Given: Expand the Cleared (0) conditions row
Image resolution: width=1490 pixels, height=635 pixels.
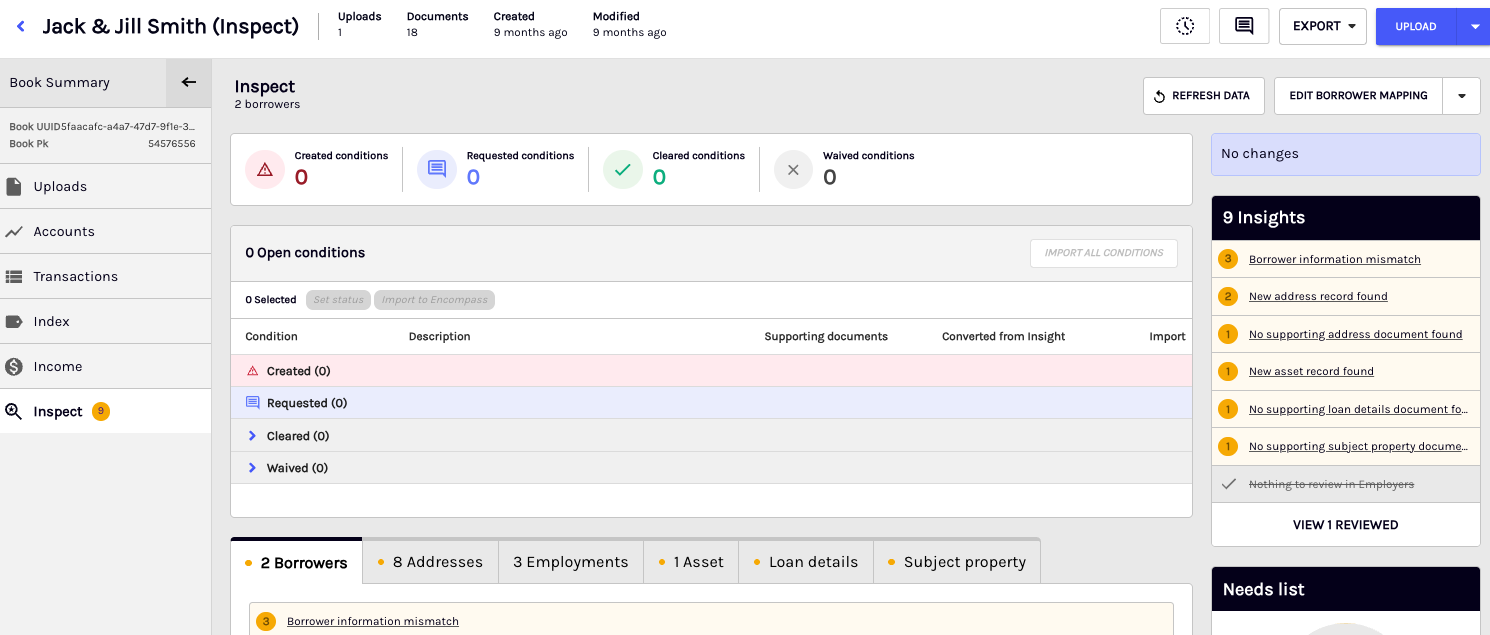Looking at the screenshot, I should coord(252,436).
